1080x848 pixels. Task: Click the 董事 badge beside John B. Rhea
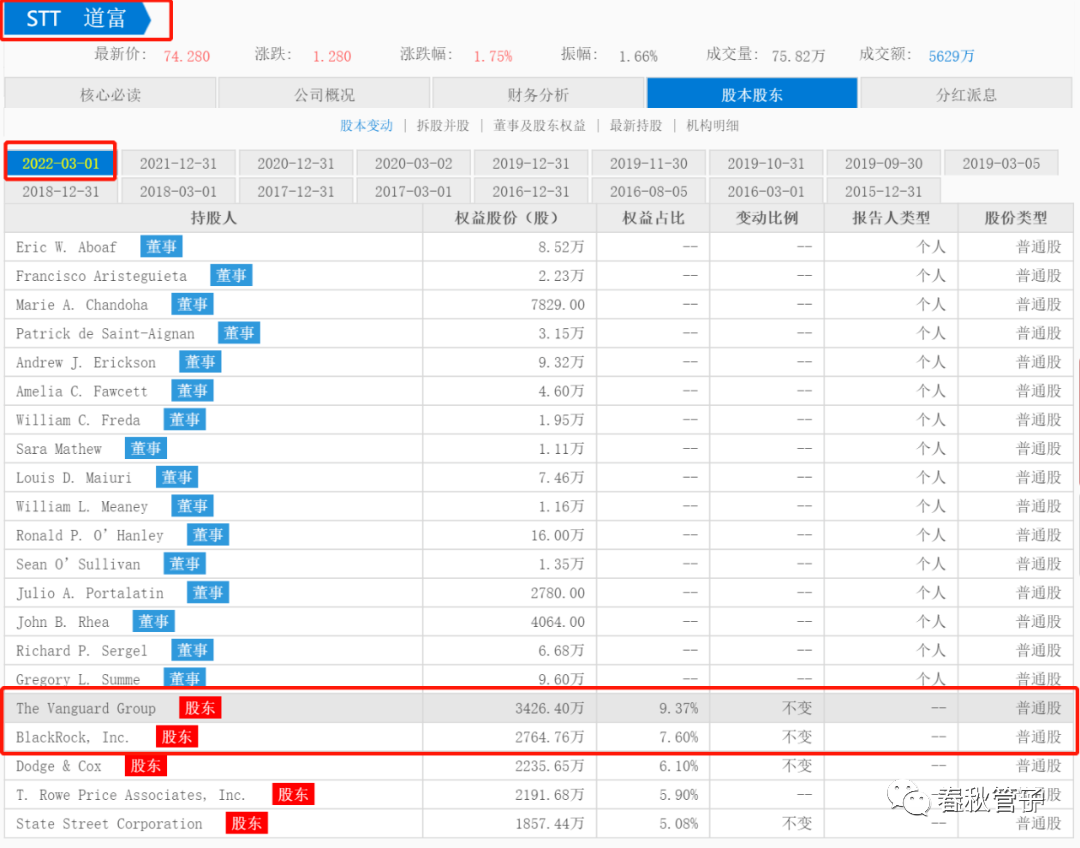coord(154,621)
